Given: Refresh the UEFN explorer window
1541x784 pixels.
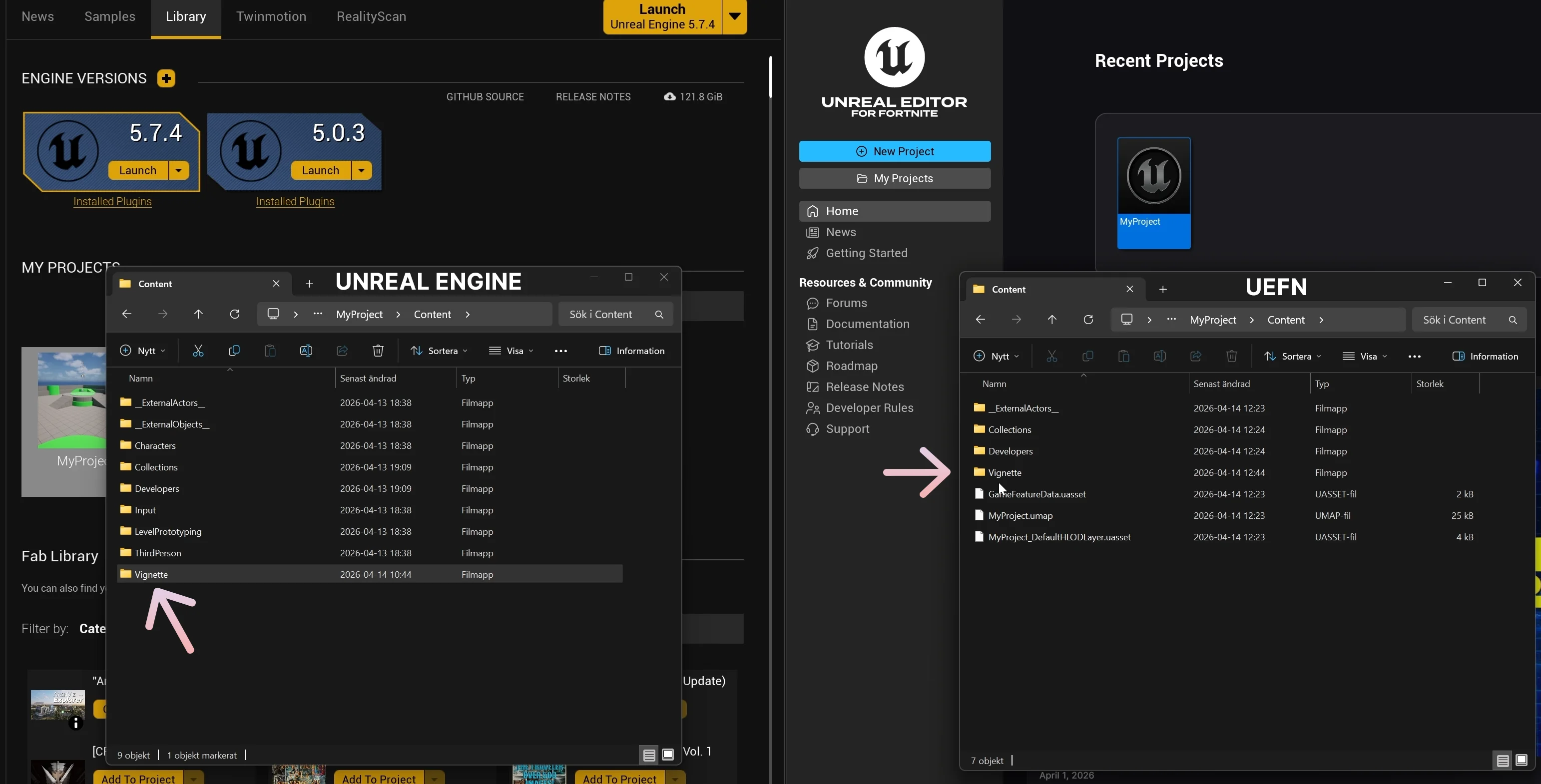Looking at the screenshot, I should coord(1088,320).
